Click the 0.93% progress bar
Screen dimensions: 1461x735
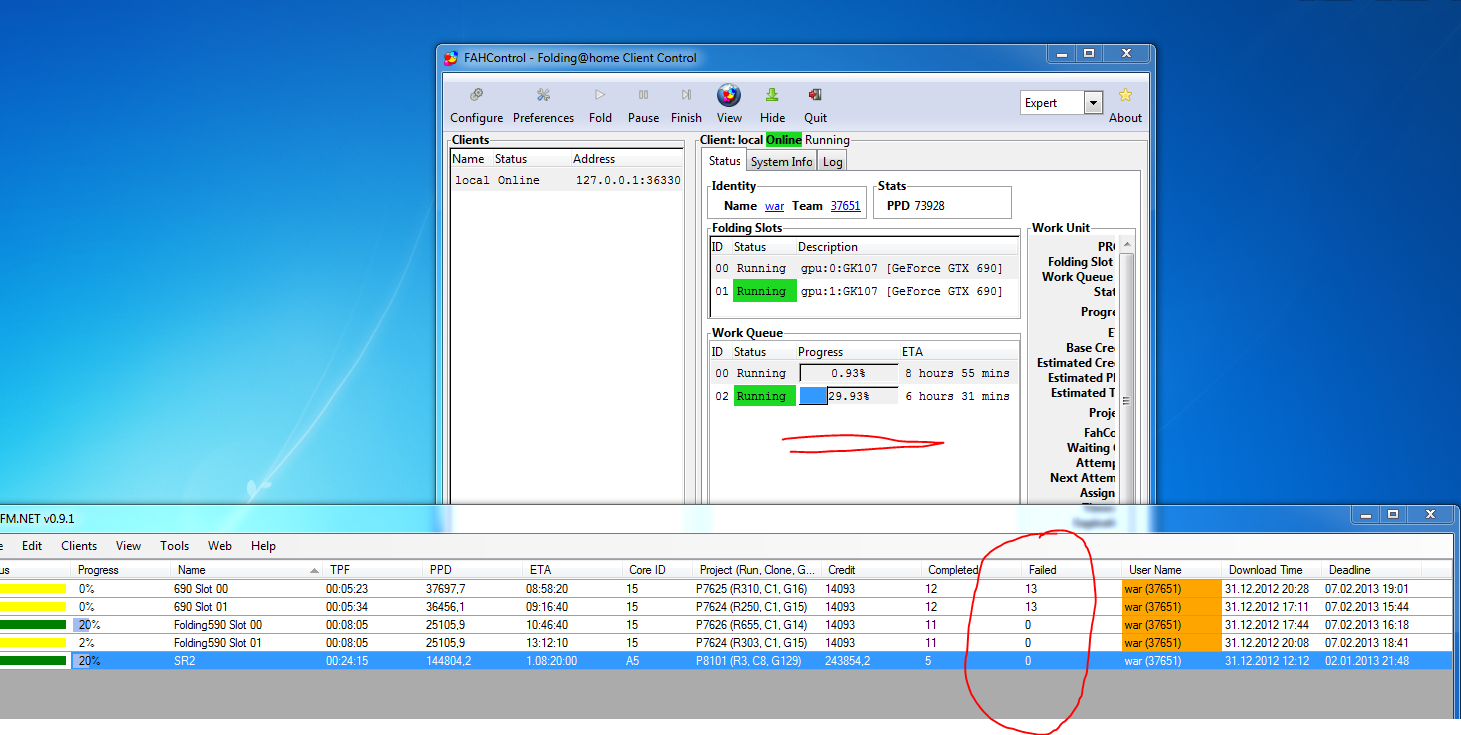tap(848, 373)
